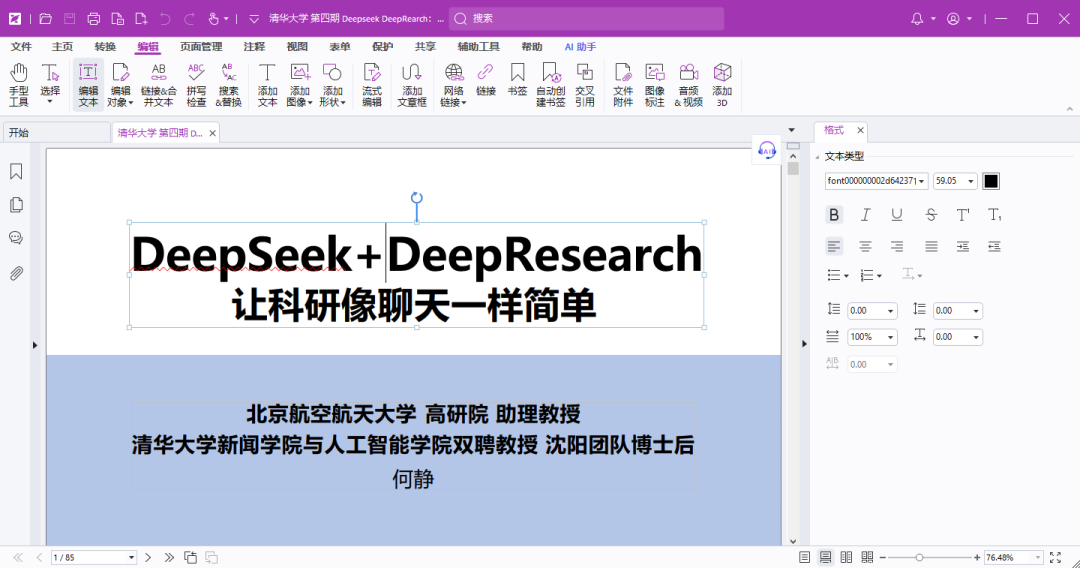Click the zoom out minus button
The width and height of the screenshot is (1080, 568).
883,557
